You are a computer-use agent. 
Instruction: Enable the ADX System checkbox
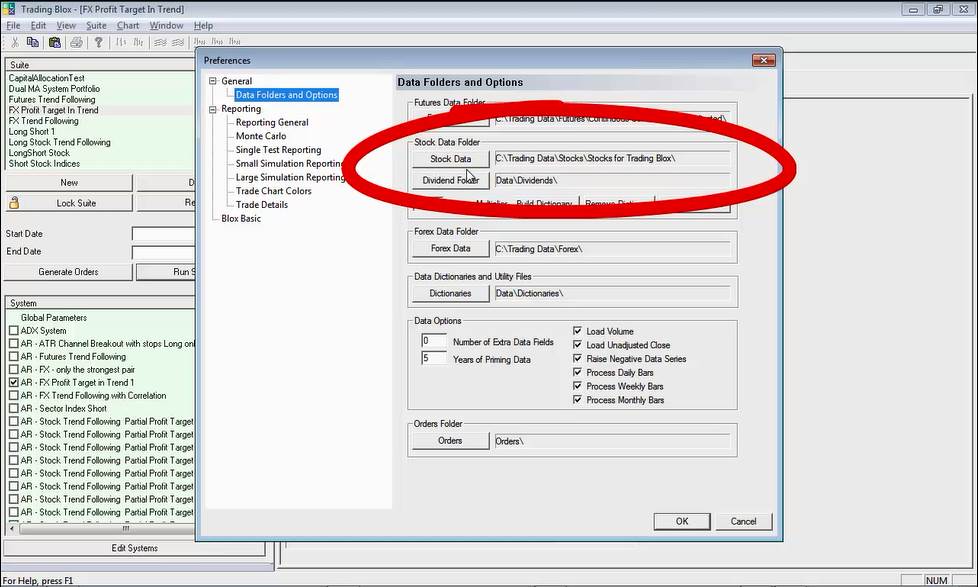[14, 331]
